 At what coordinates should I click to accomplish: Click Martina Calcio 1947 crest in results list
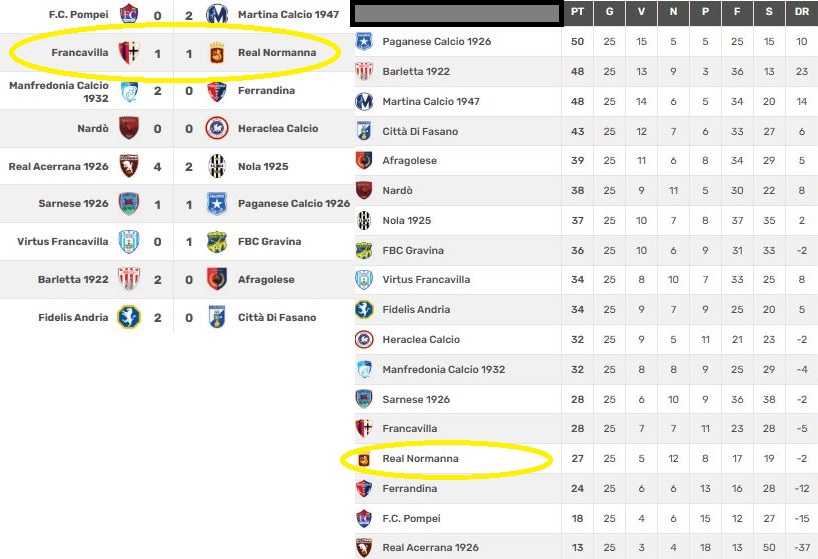(x=217, y=15)
